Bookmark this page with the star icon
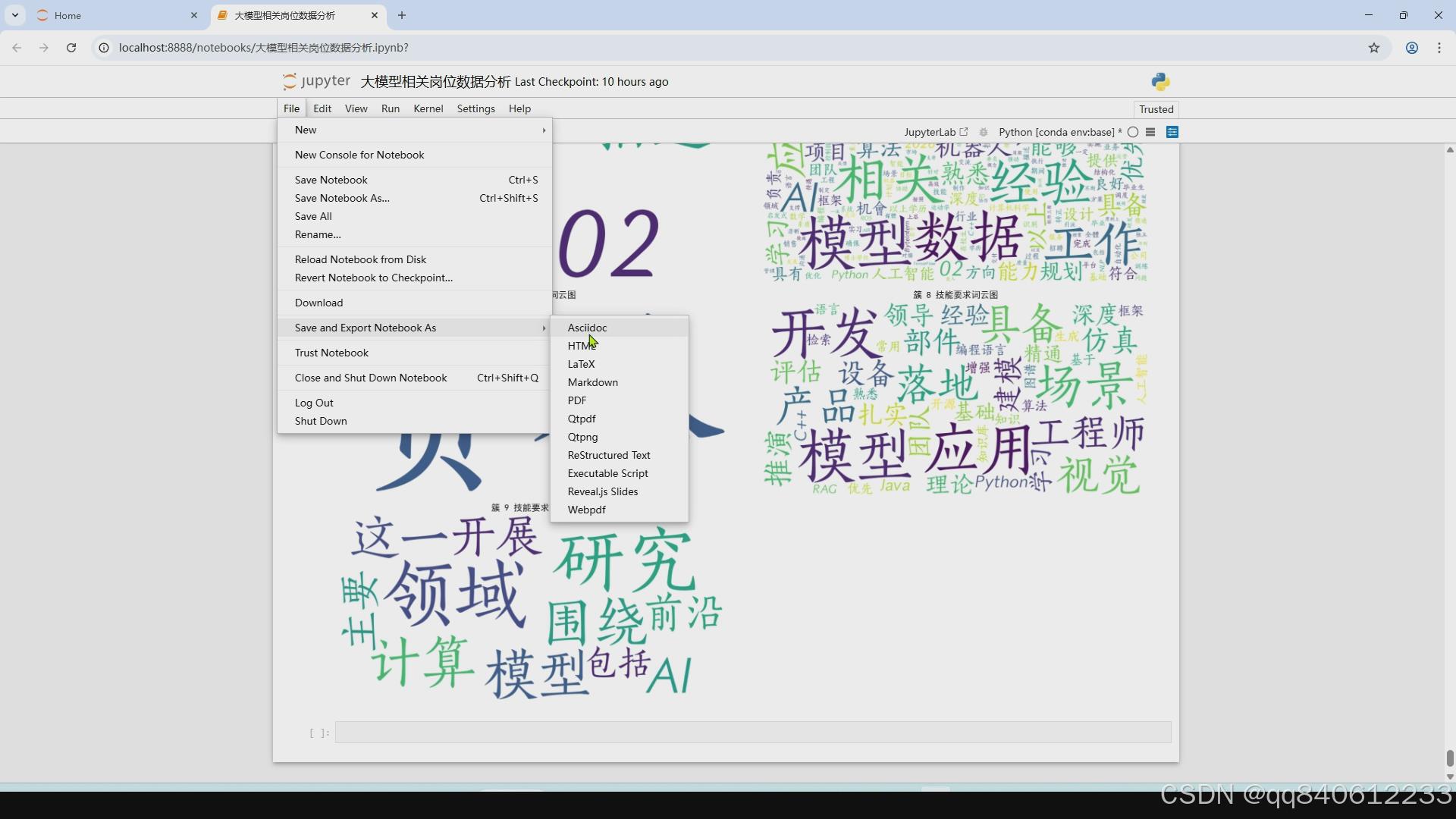Viewport: 1456px width, 819px height. (1374, 48)
